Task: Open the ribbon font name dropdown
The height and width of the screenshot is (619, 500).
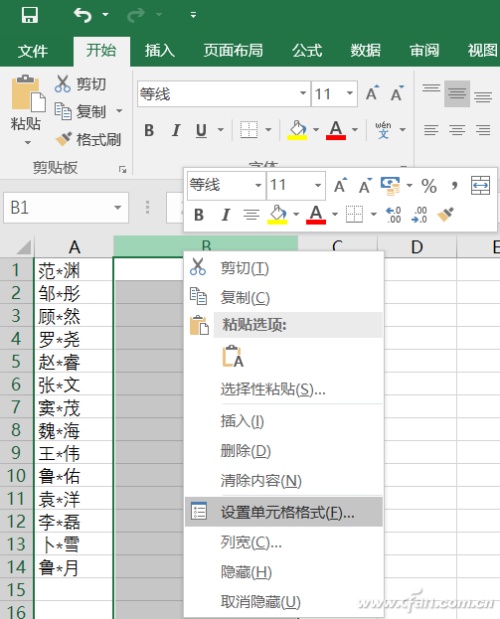Action: click(x=303, y=94)
